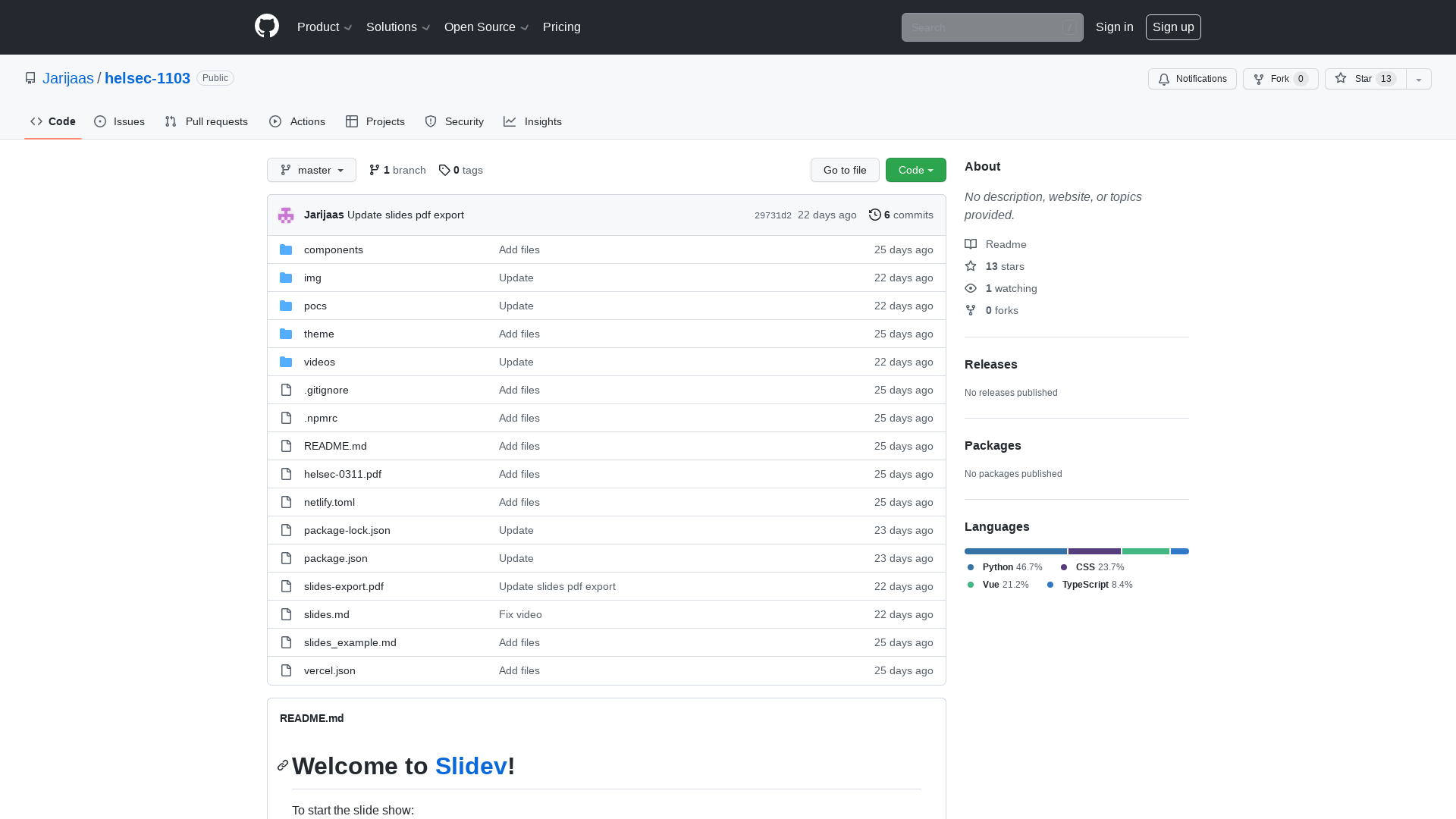The image size is (1456, 819).
Task: Click the branch icon next to 1 branch
Action: 375,170
